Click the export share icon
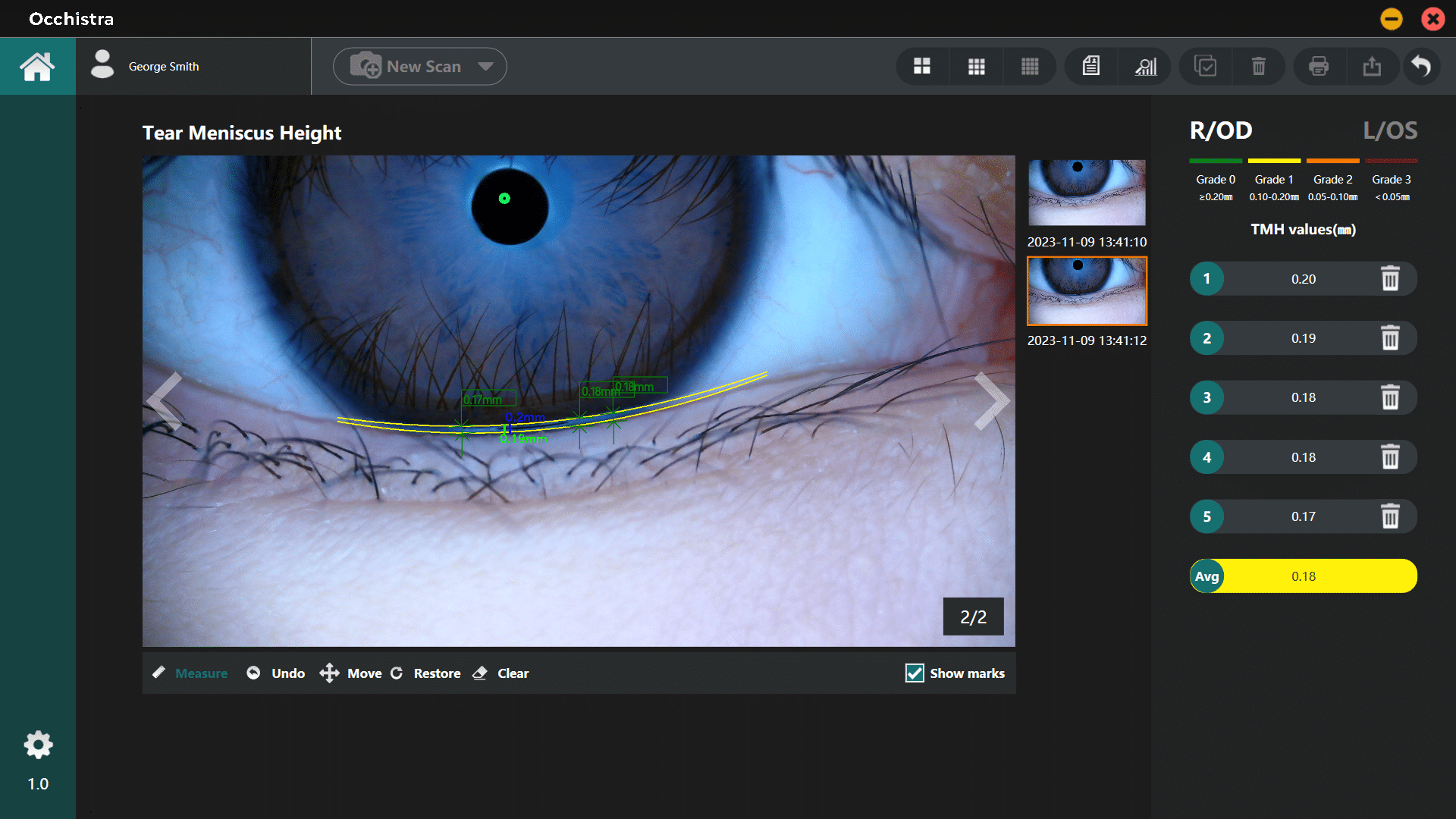The height and width of the screenshot is (819, 1456). click(1372, 67)
